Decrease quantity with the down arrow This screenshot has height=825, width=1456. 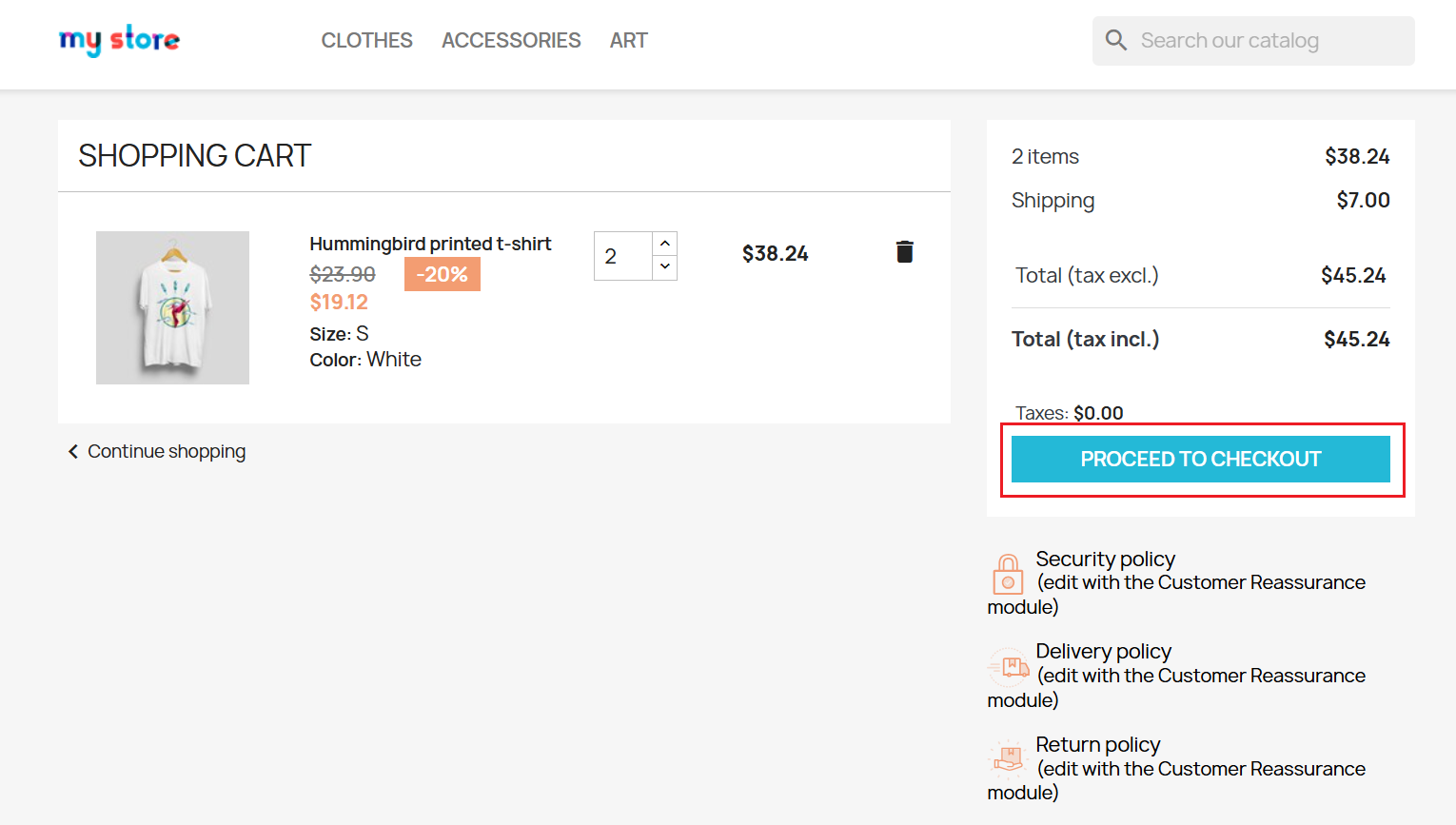pyautogui.click(x=665, y=266)
